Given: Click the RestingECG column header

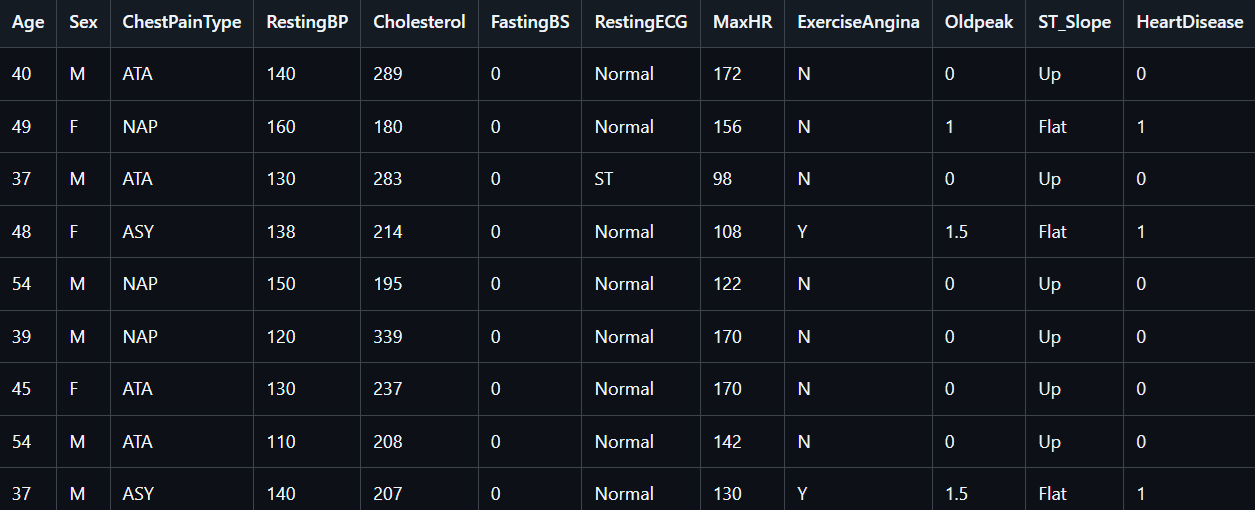Looking at the screenshot, I should pos(640,22).
